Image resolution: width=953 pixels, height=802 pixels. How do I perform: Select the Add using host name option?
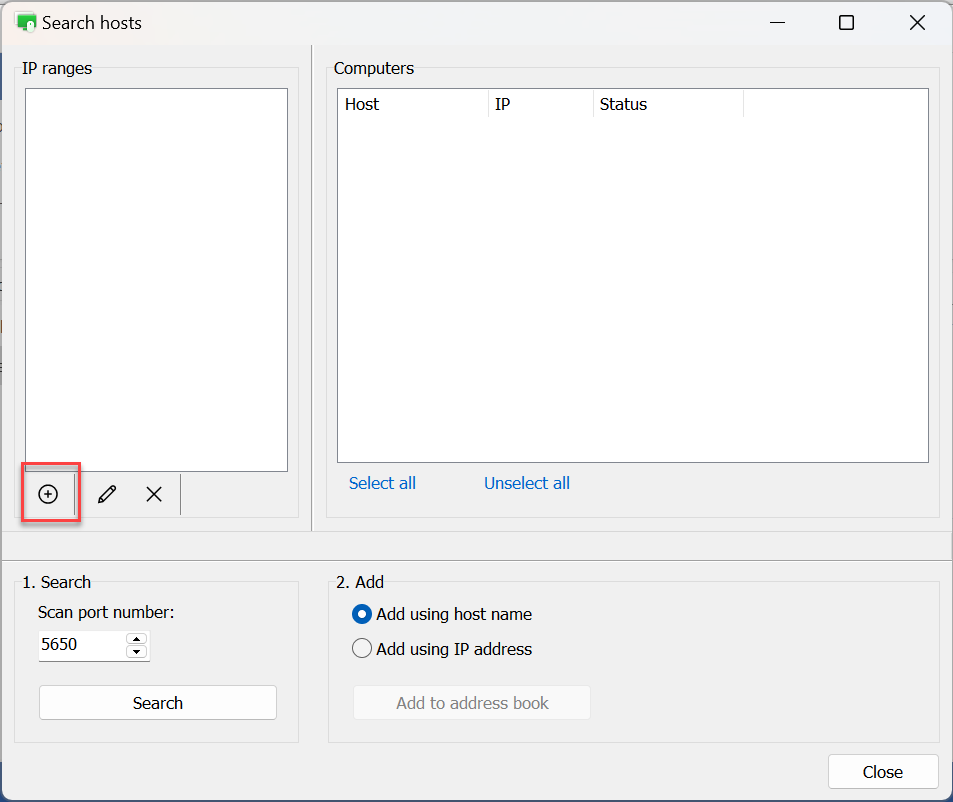[362, 614]
